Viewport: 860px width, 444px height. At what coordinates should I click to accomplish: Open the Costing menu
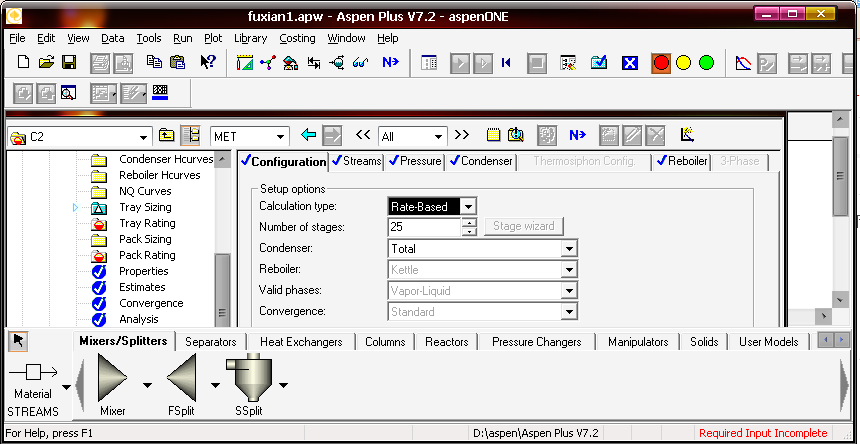[297, 38]
